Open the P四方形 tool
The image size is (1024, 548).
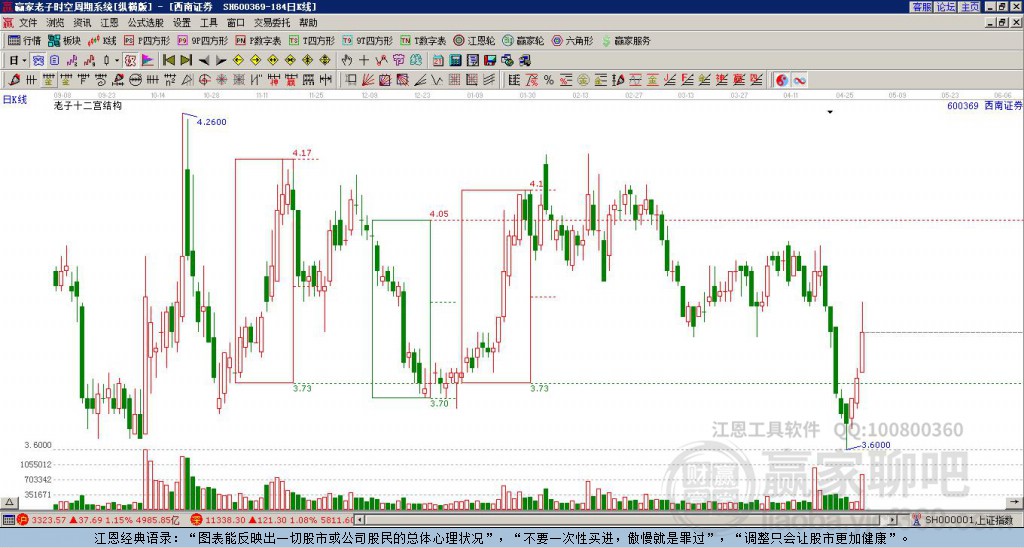pos(147,40)
